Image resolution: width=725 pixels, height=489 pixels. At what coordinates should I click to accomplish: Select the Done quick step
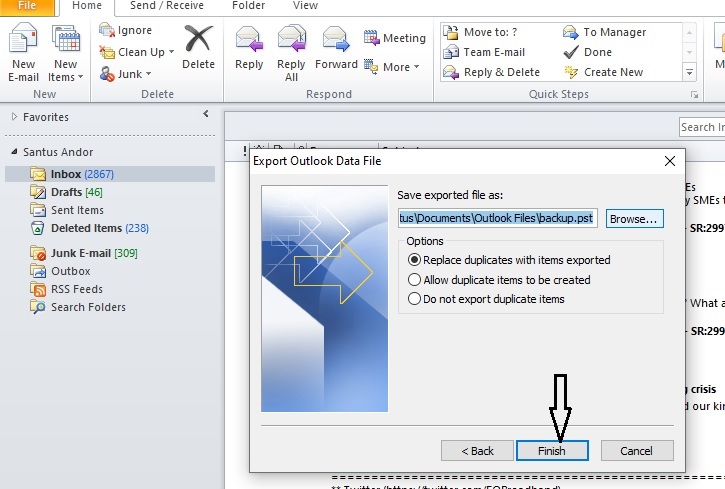588,52
